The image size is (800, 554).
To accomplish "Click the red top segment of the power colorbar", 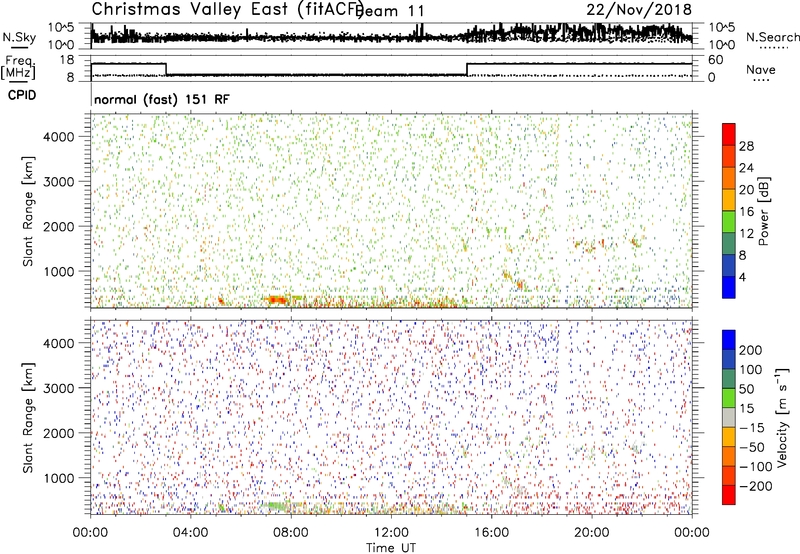I will tap(729, 134).
